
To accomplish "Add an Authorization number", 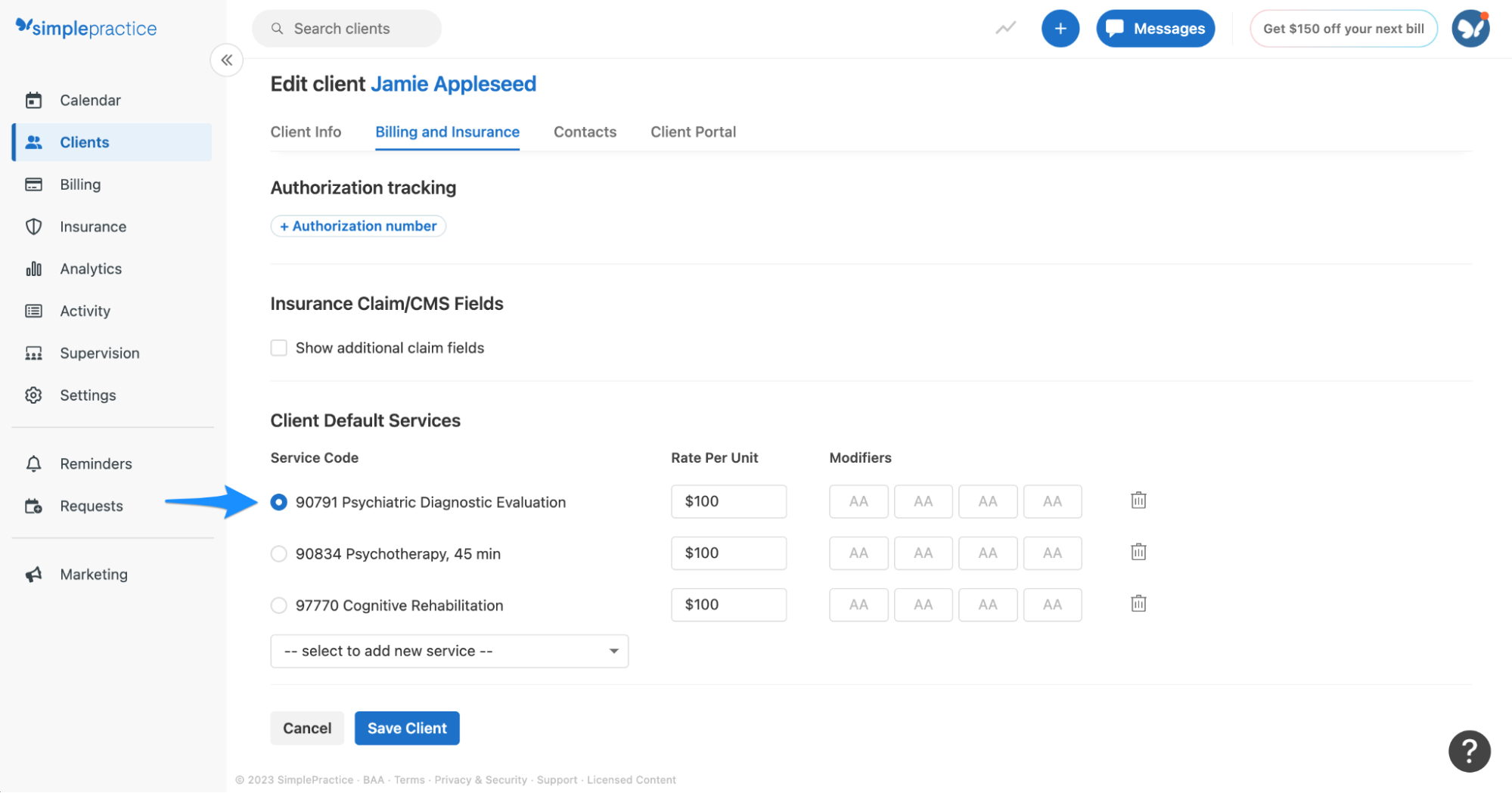I will pyautogui.click(x=358, y=226).
